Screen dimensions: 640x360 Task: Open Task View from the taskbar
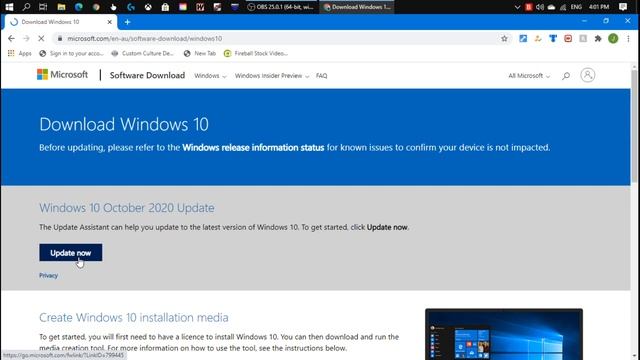(43, 7)
